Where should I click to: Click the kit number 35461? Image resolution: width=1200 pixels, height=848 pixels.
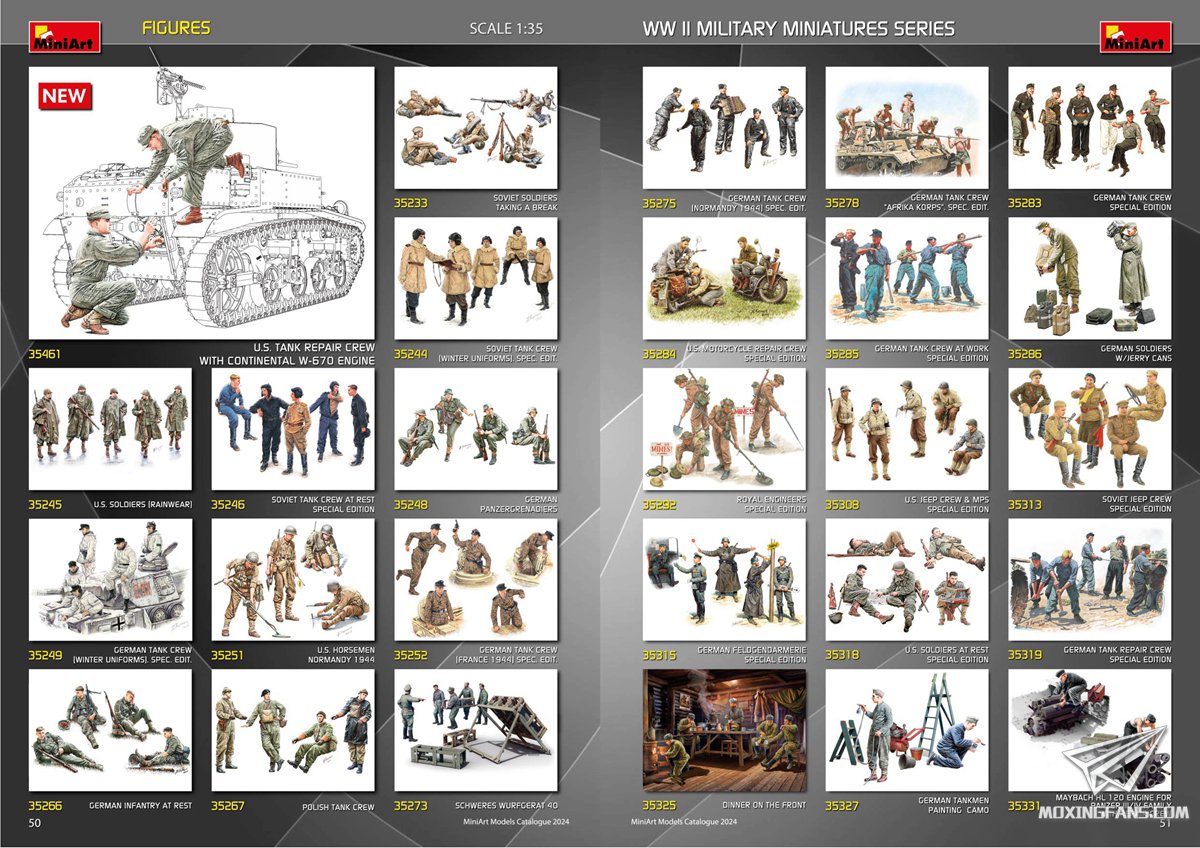[x=45, y=354]
